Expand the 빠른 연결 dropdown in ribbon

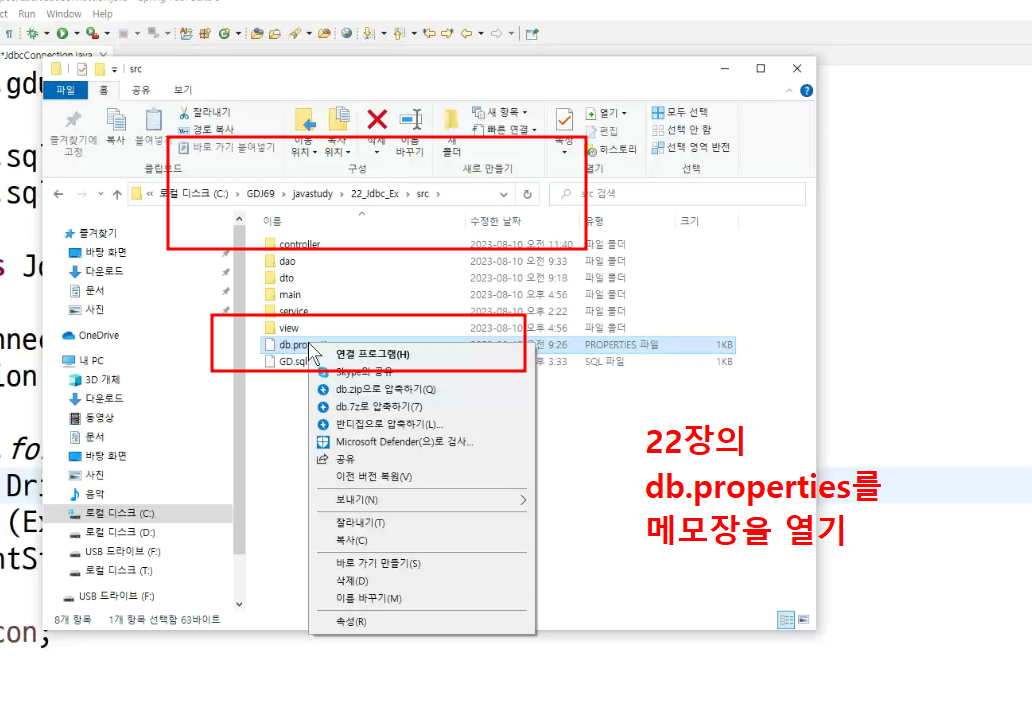(x=534, y=130)
